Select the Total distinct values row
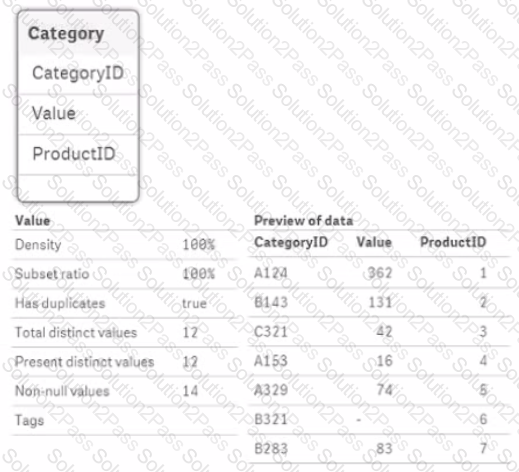Screen dimensions: 519x472 click(x=125, y=333)
